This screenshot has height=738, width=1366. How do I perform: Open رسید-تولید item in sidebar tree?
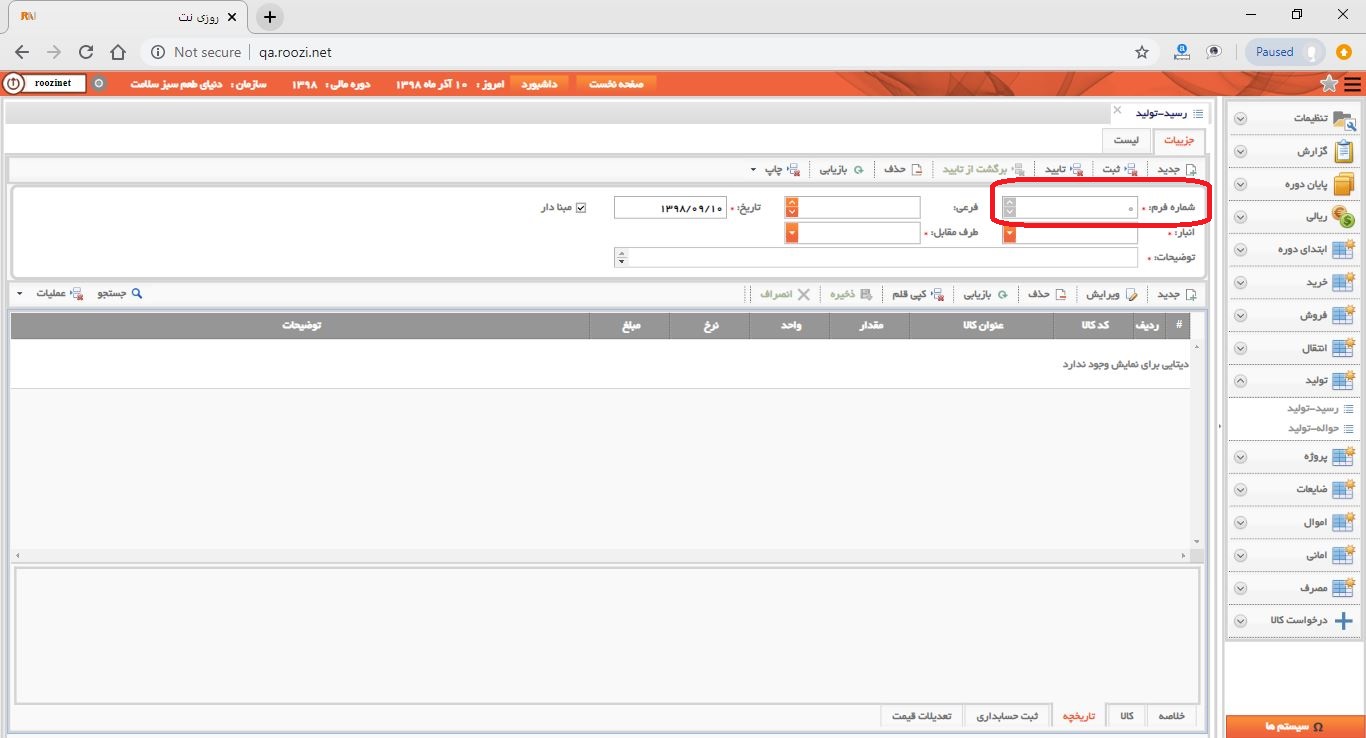(1320, 409)
